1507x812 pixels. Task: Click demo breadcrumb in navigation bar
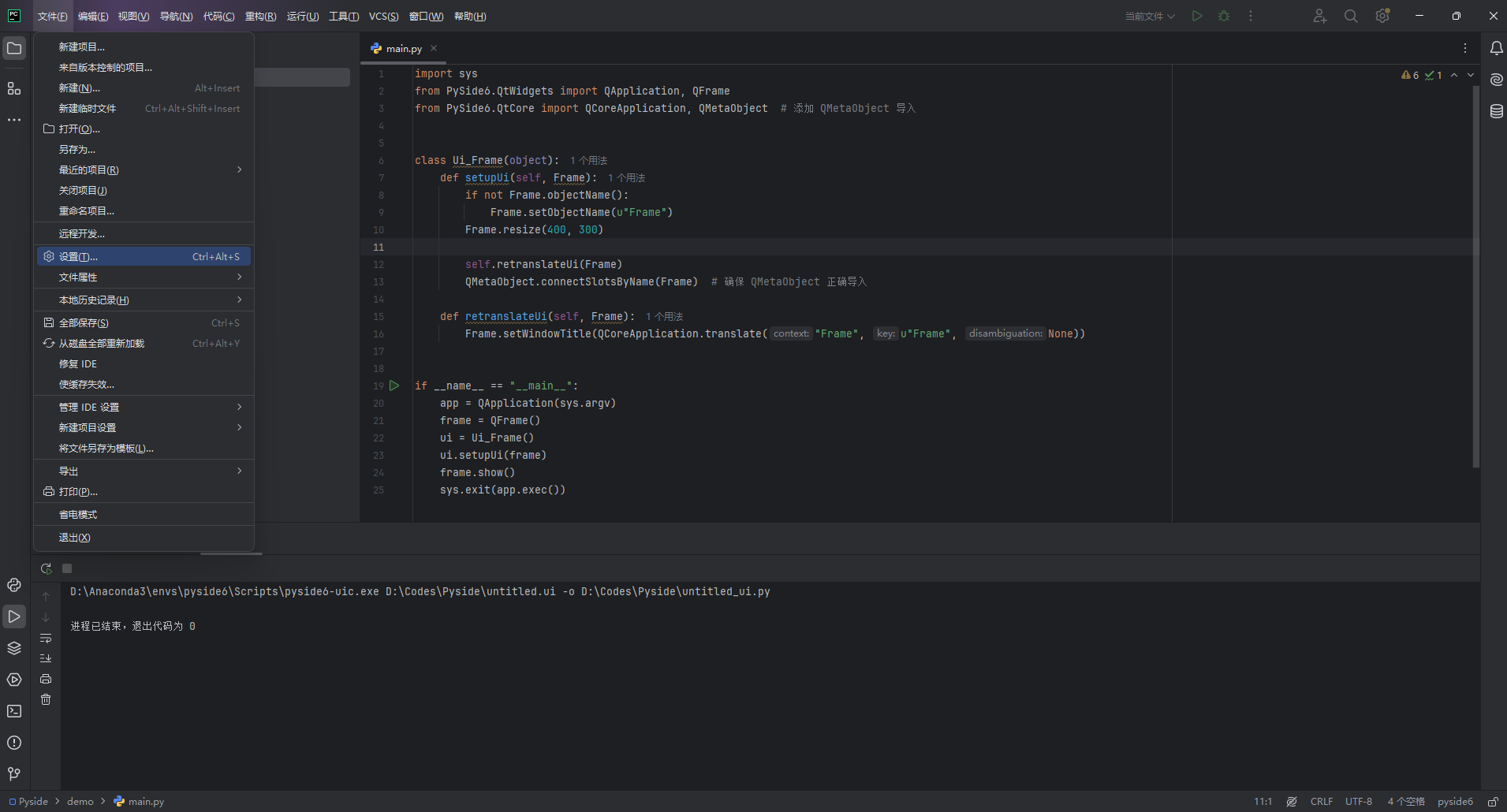(x=80, y=801)
